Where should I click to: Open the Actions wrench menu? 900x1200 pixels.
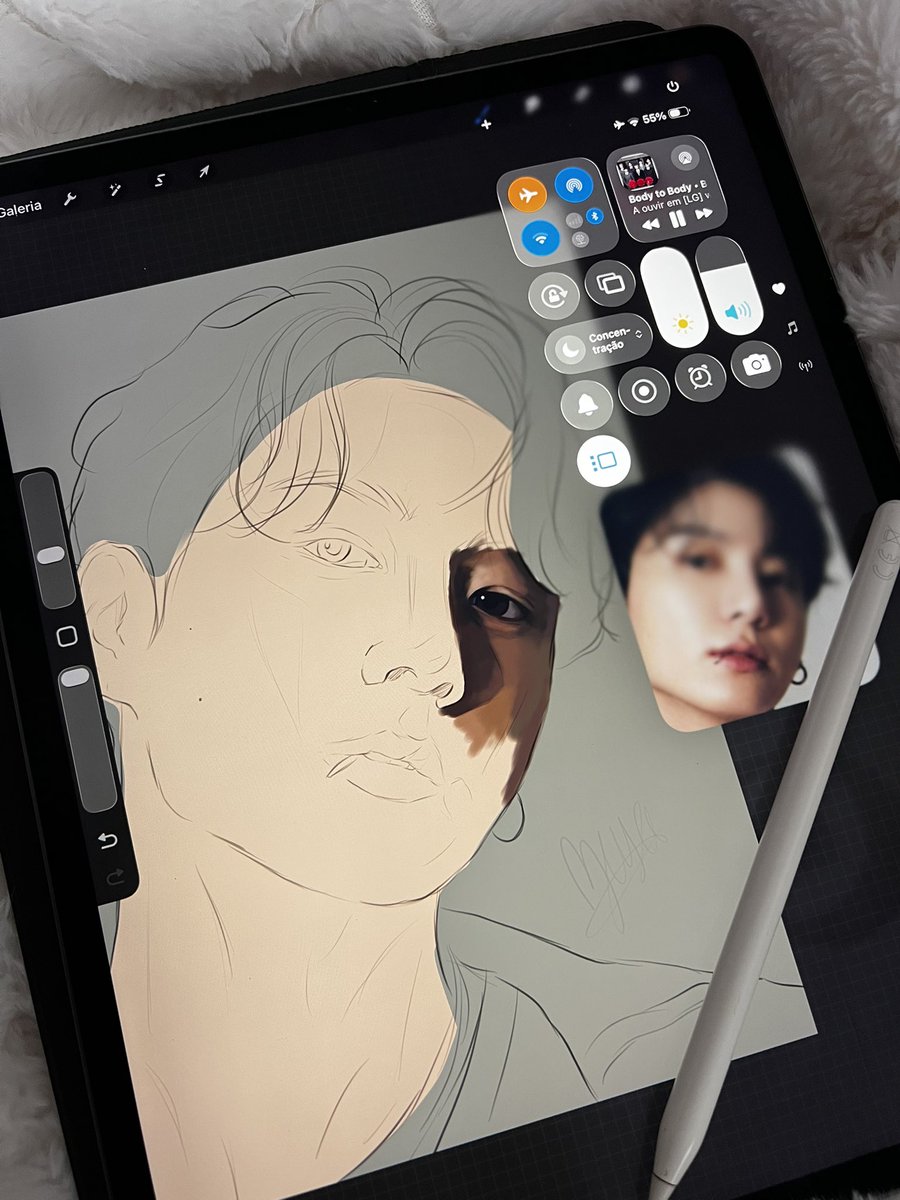click(x=70, y=198)
